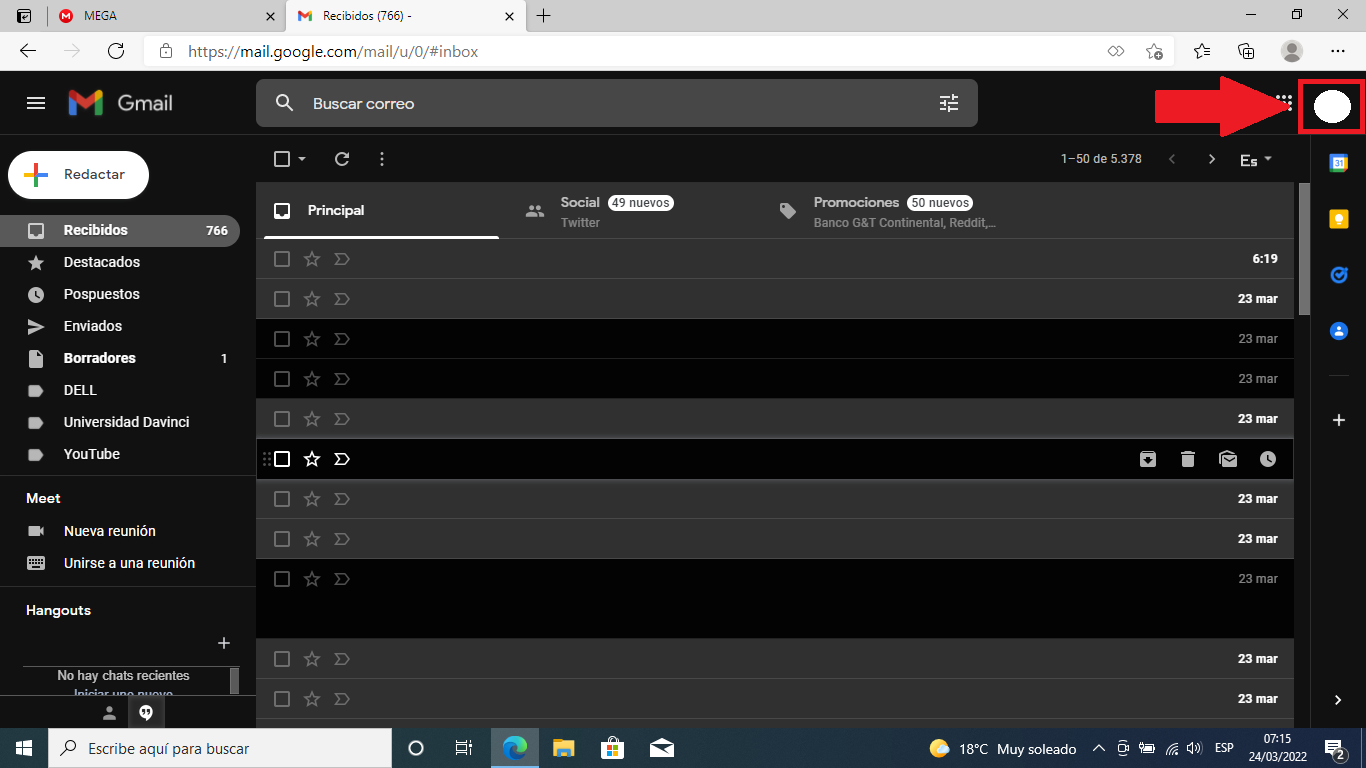This screenshot has height=768, width=1366.
Task: Archive the hovered email
Action: pyautogui.click(x=1148, y=459)
